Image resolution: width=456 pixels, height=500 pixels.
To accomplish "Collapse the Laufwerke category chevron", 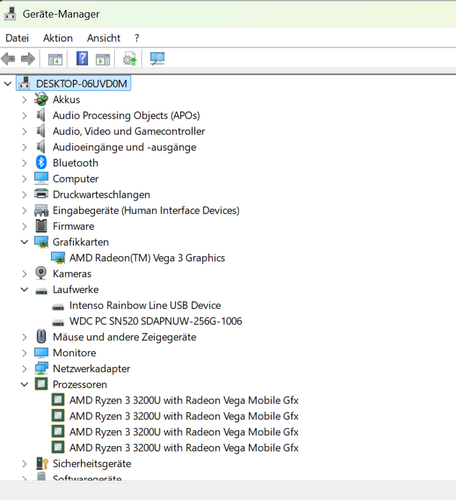I will point(24,290).
